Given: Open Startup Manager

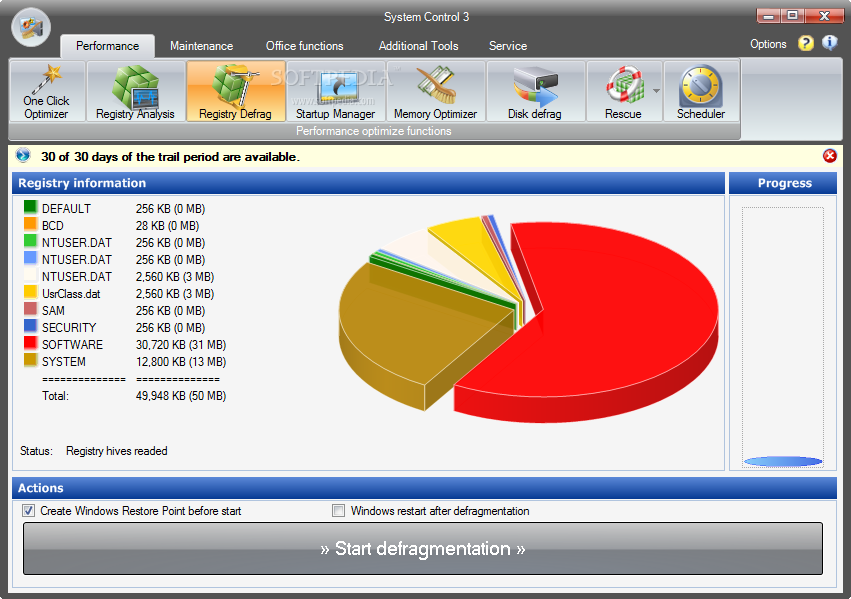Looking at the screenshot, I should point(335,91).
